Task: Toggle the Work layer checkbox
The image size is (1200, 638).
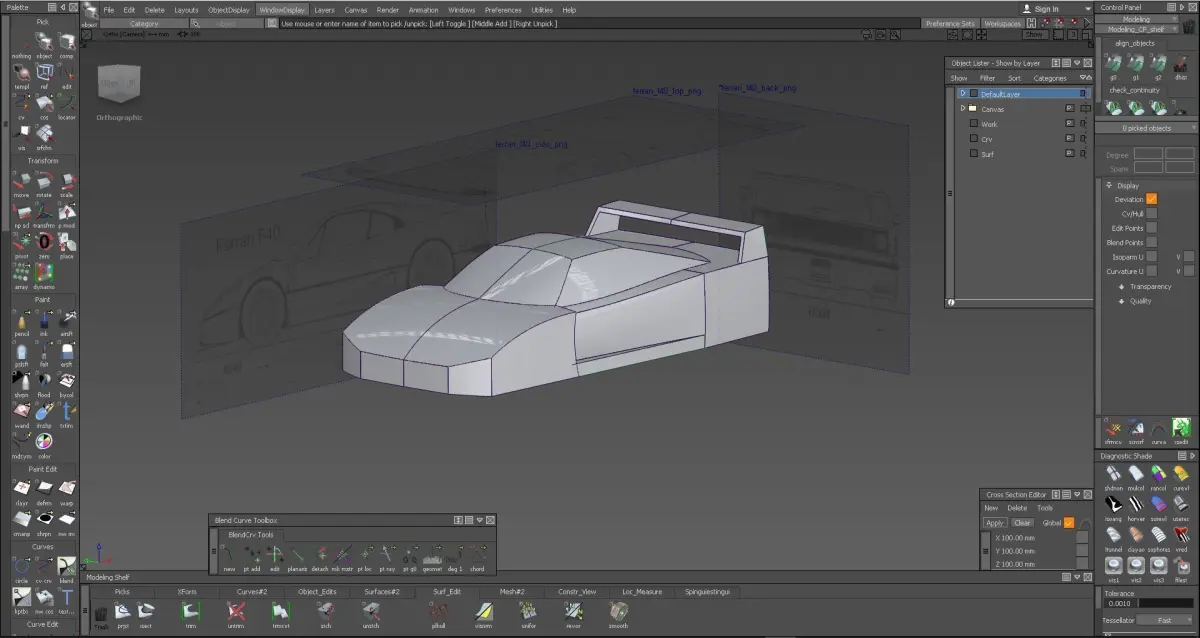Action: click(x=974, y=124)
